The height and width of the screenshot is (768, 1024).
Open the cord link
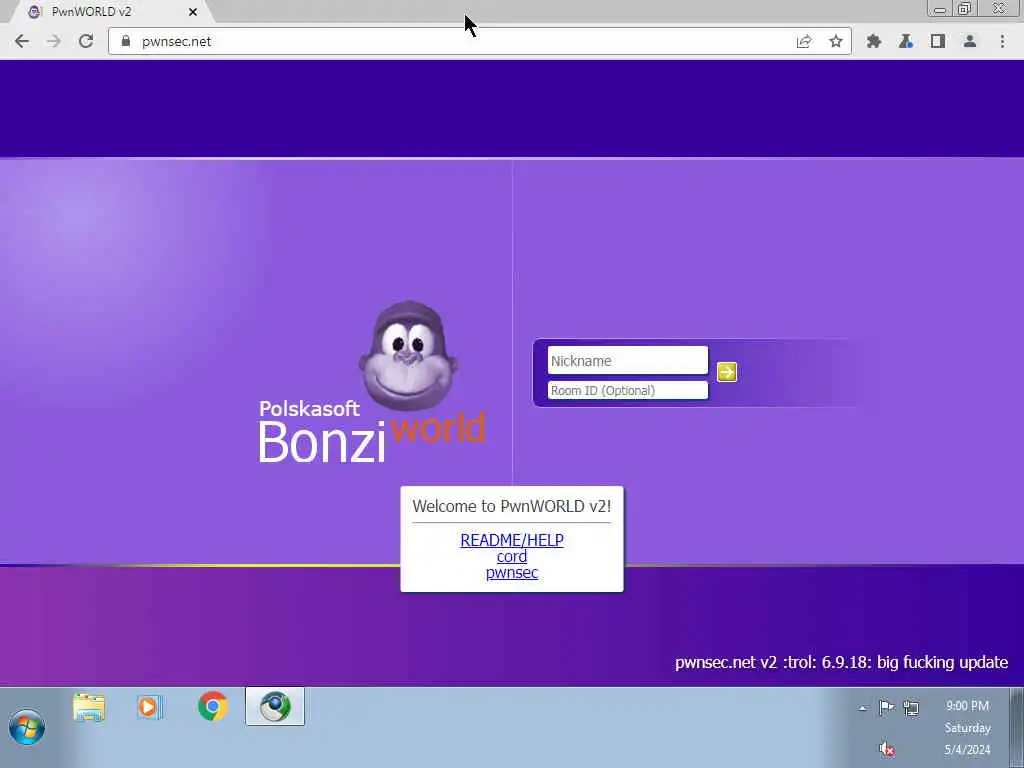pyautogui.click(x=512, y=556)
